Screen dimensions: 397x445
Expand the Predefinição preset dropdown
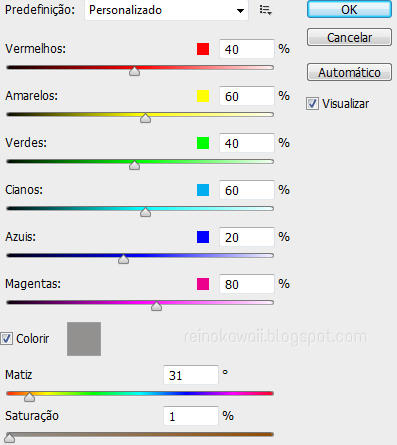[166, 10]
